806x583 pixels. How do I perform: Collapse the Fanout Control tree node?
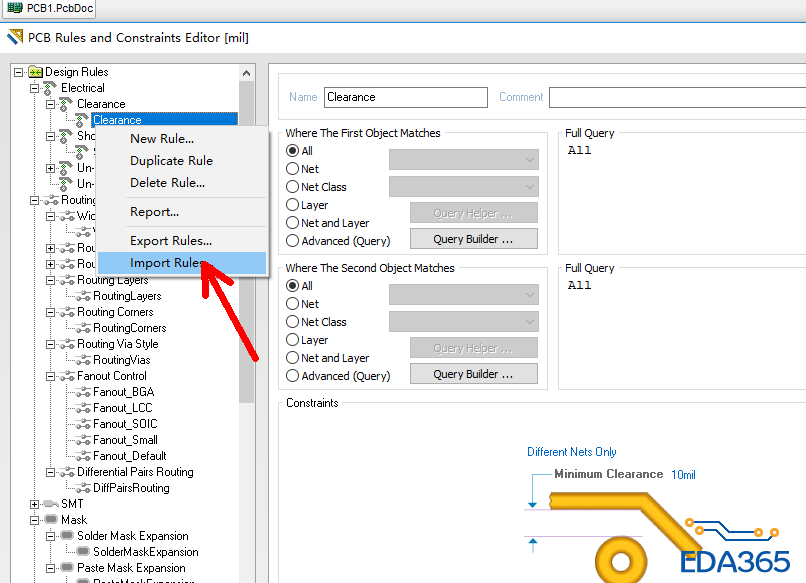click(x=51, y=376)
